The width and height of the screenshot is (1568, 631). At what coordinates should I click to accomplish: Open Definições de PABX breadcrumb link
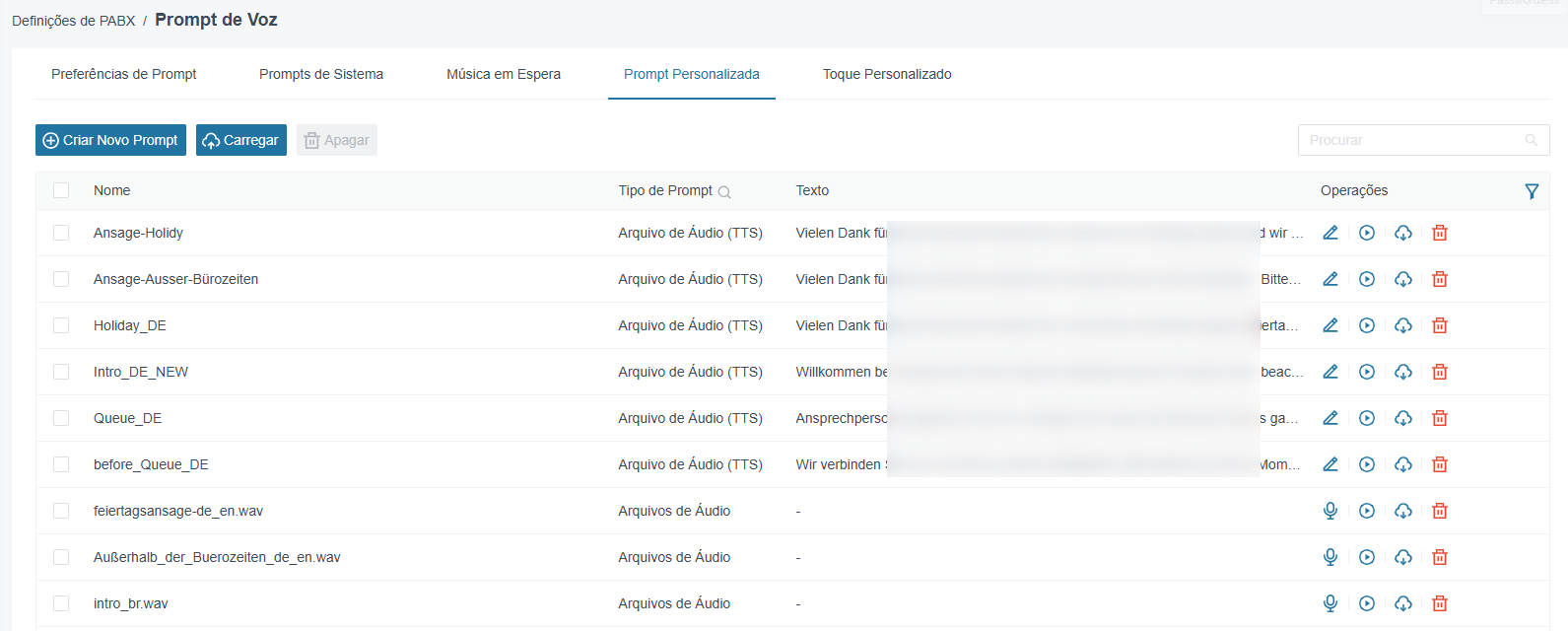[x=74, y=21]
